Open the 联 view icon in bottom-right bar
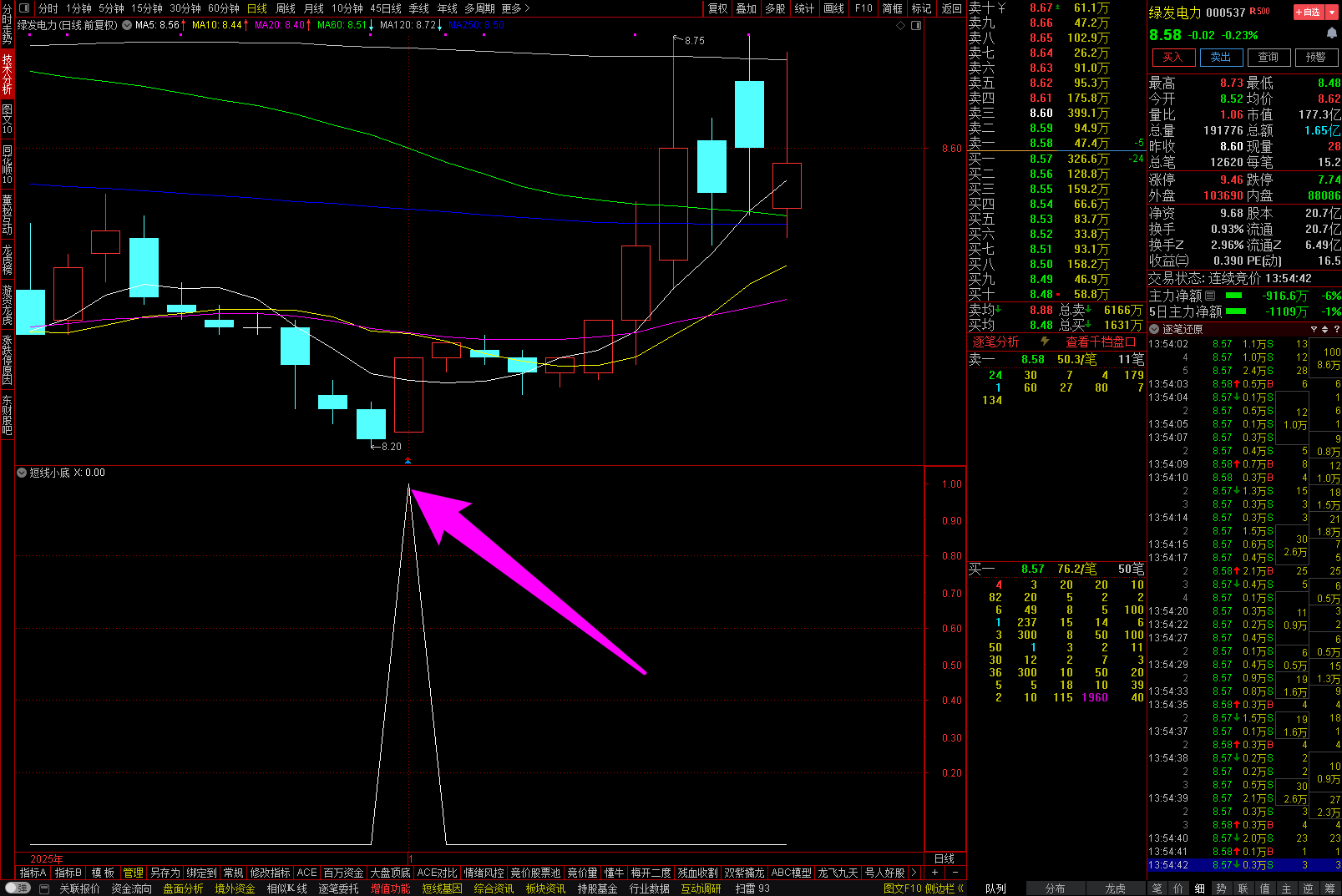This screenshot has height=896, width=1342. [1243, 888]
